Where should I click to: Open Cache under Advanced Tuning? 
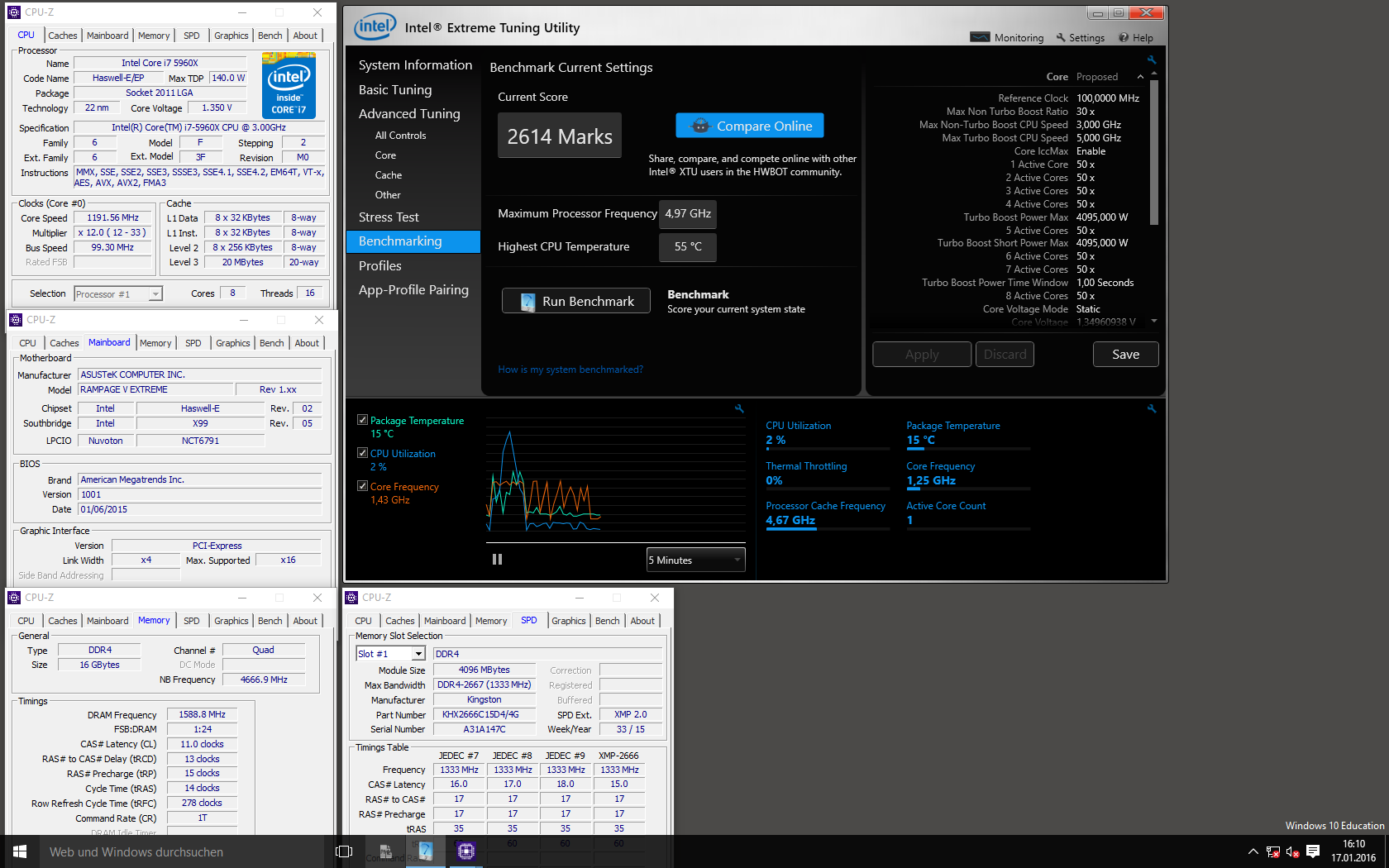click(x=389, y=175)
